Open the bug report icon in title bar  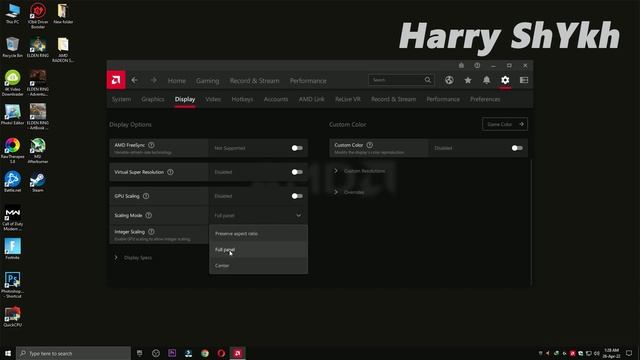click(461, 65)
